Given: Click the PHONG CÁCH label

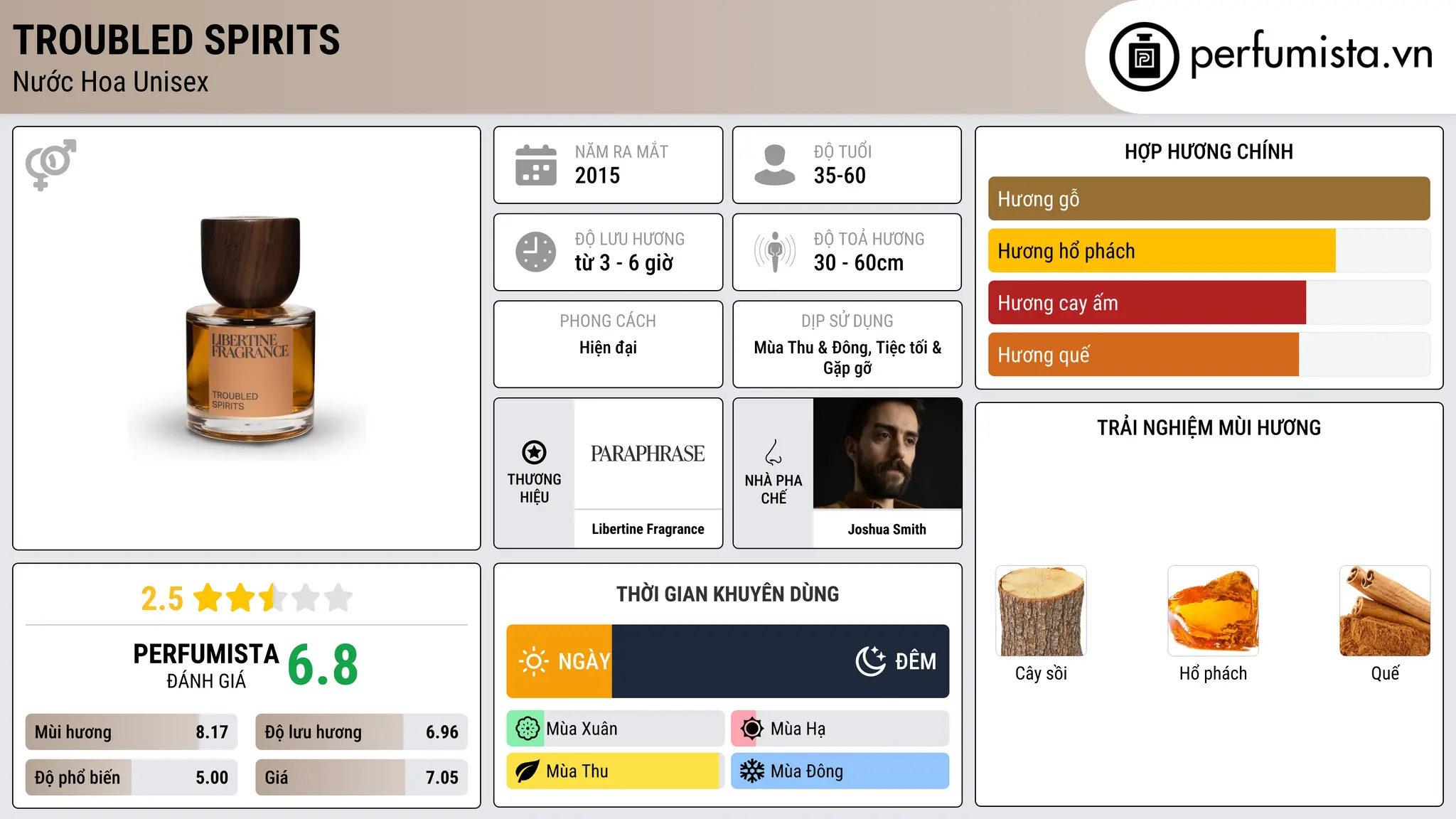Looking at the screenshot, I should tap(608, 321).
